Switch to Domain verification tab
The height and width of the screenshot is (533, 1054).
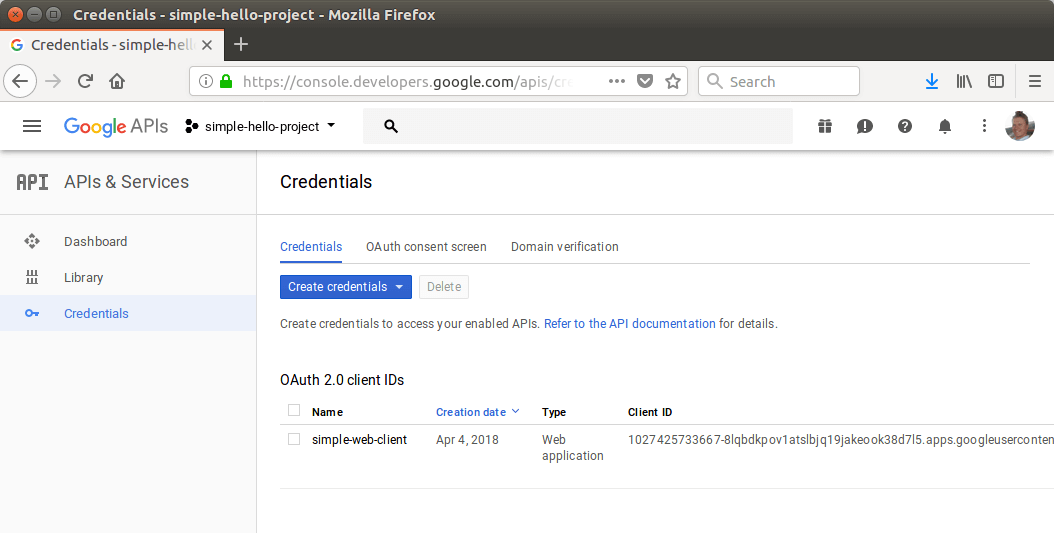(564, 247)
